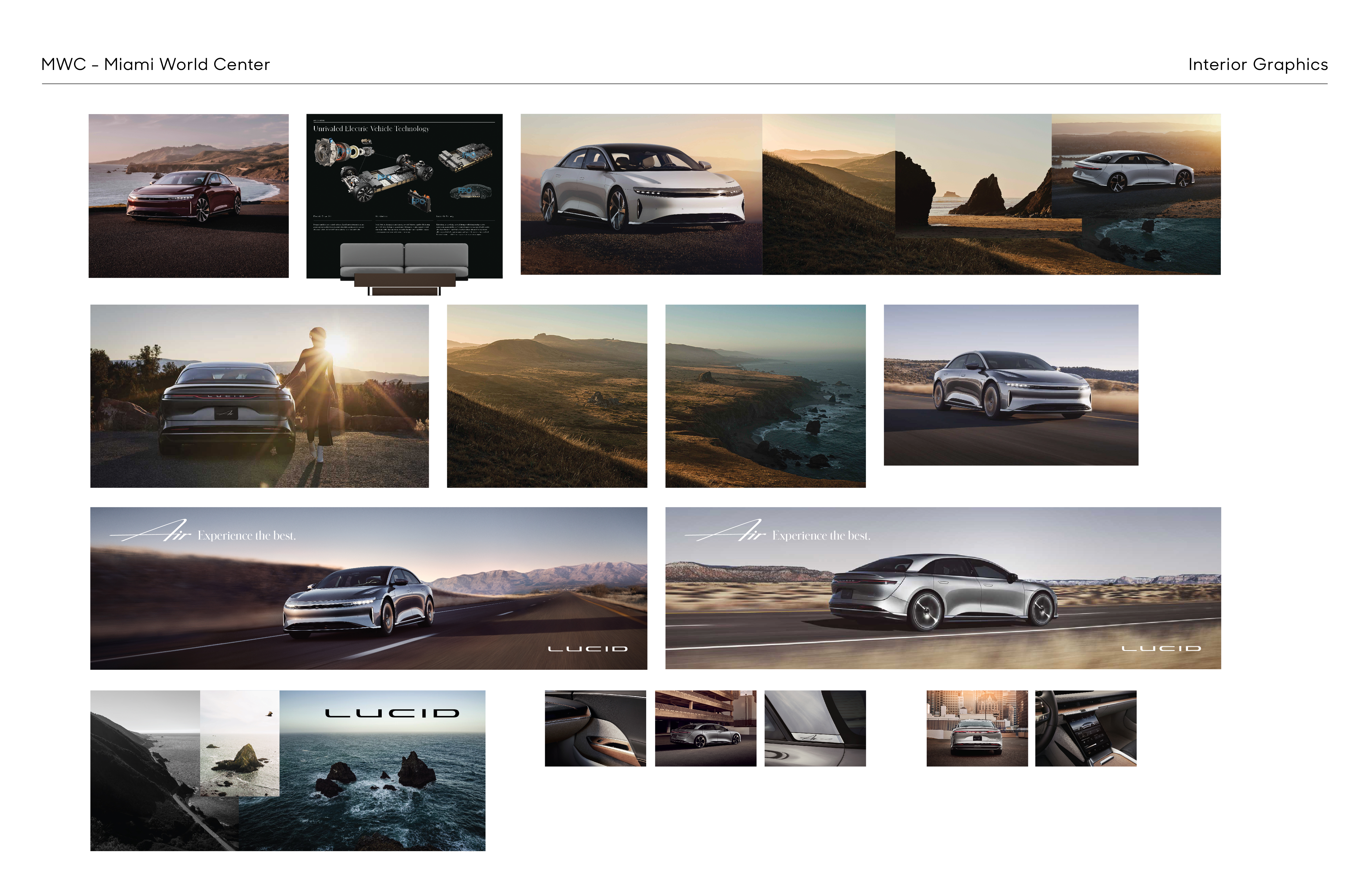Click the black LUCID wordmark over the ocean
The height and width of the screenshot is (888, 1372).
(x=392, y=713)
